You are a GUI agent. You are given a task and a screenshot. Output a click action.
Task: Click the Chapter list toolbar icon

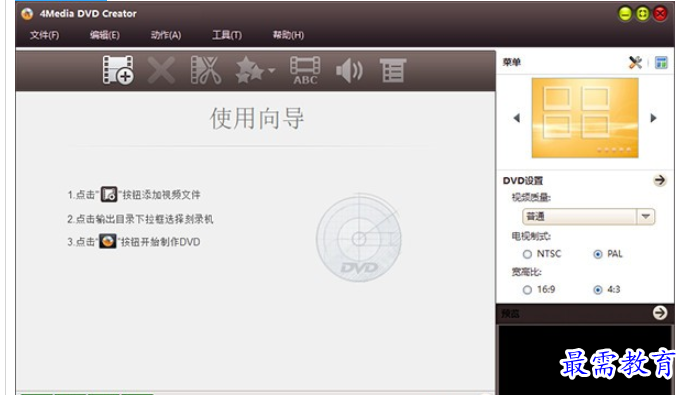[393, 70]
